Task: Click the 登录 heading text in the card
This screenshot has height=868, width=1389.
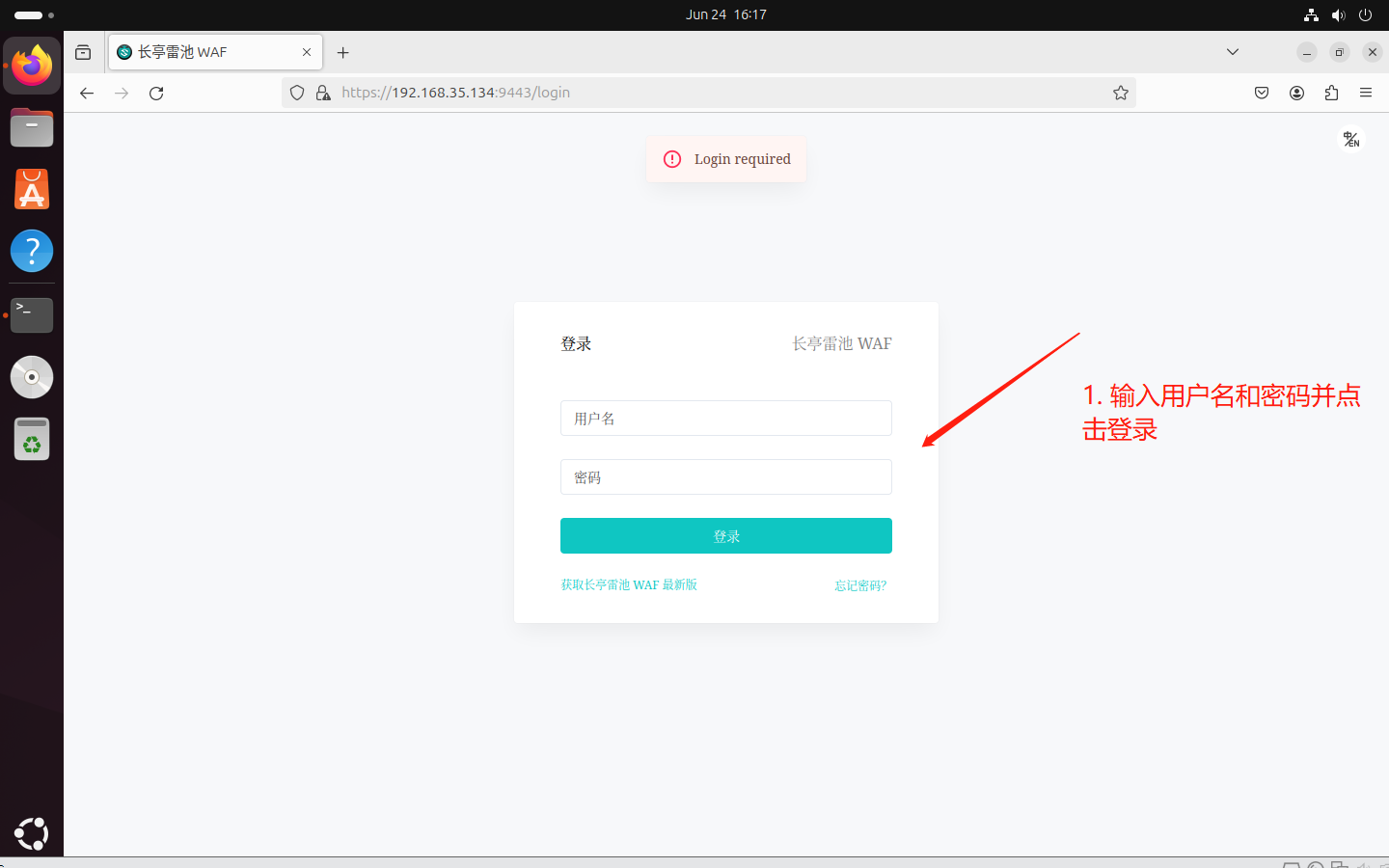Action: click(x=576, y=344)
